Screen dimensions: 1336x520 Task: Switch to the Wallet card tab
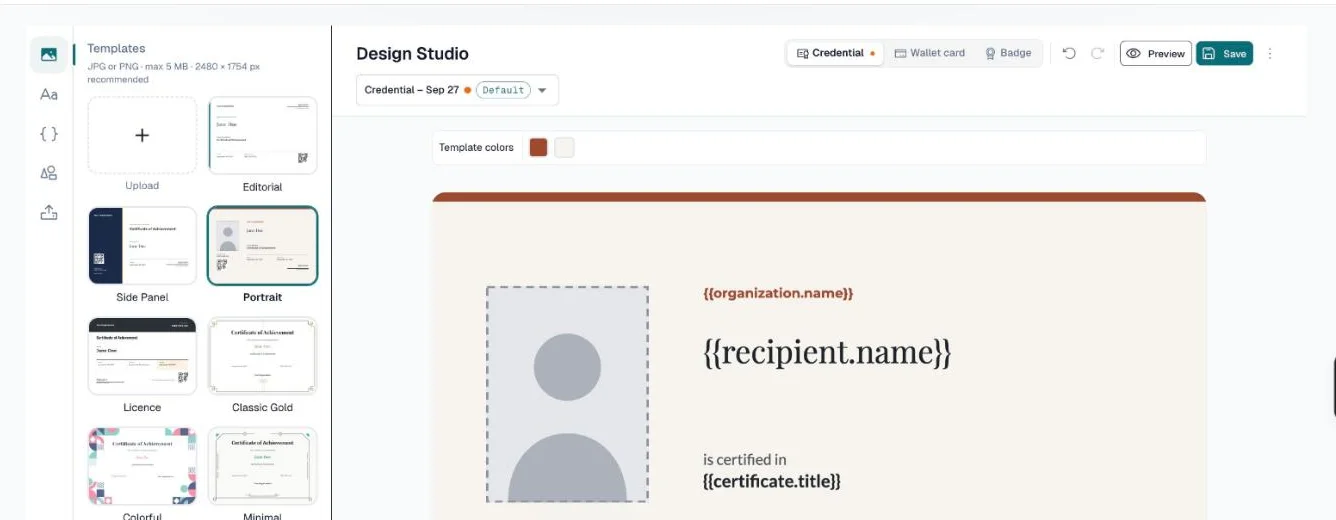tap(929, 53)
